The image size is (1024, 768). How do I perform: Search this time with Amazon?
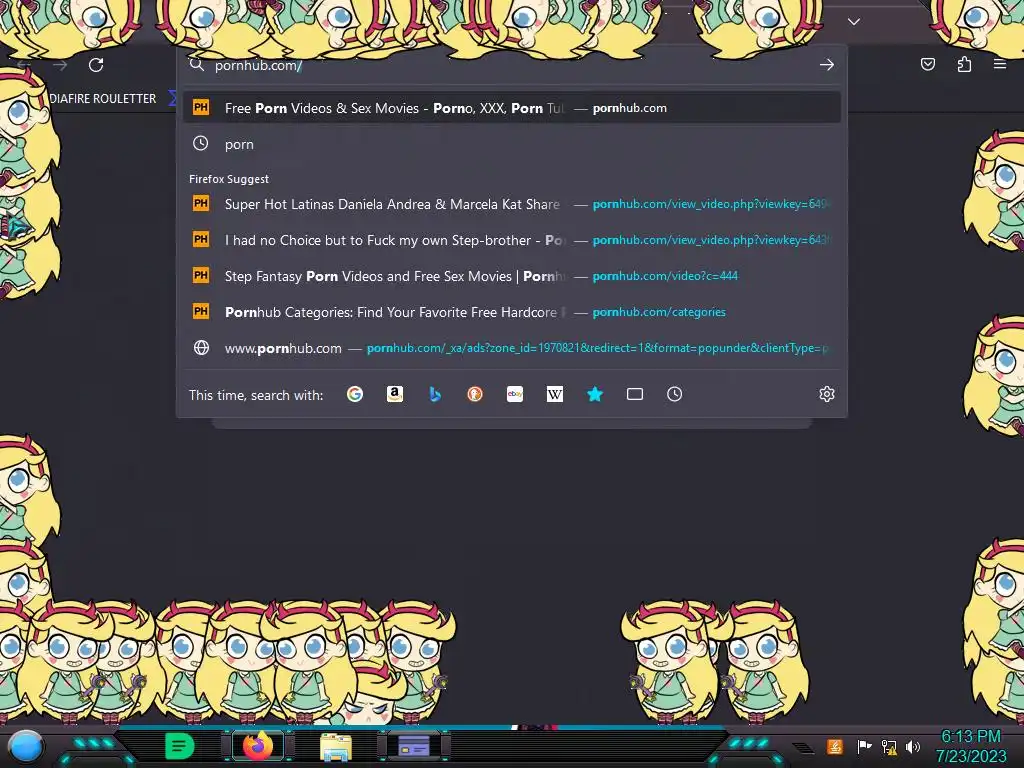point(394,394)
